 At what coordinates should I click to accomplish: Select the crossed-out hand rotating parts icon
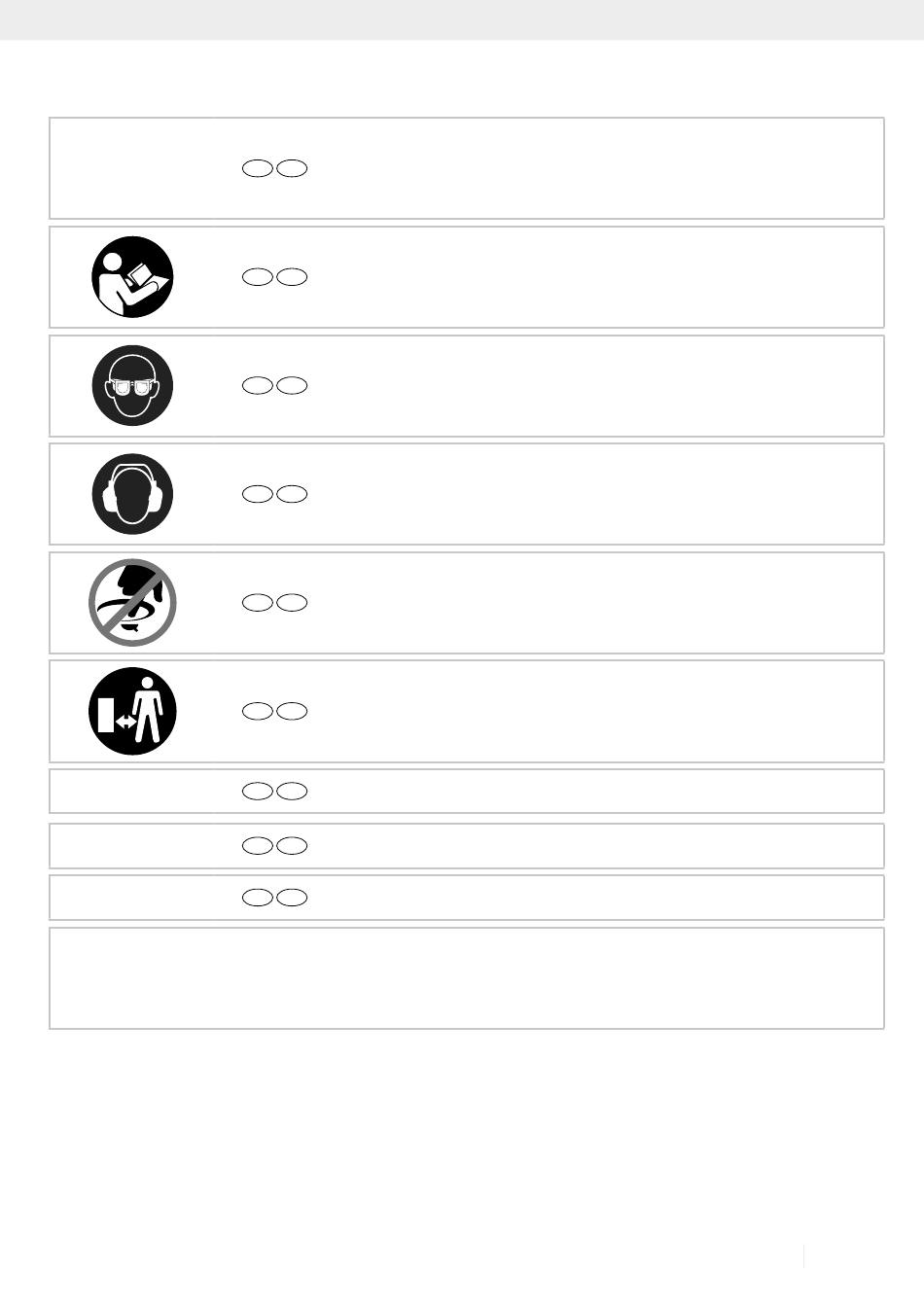[x=133, y=603]
